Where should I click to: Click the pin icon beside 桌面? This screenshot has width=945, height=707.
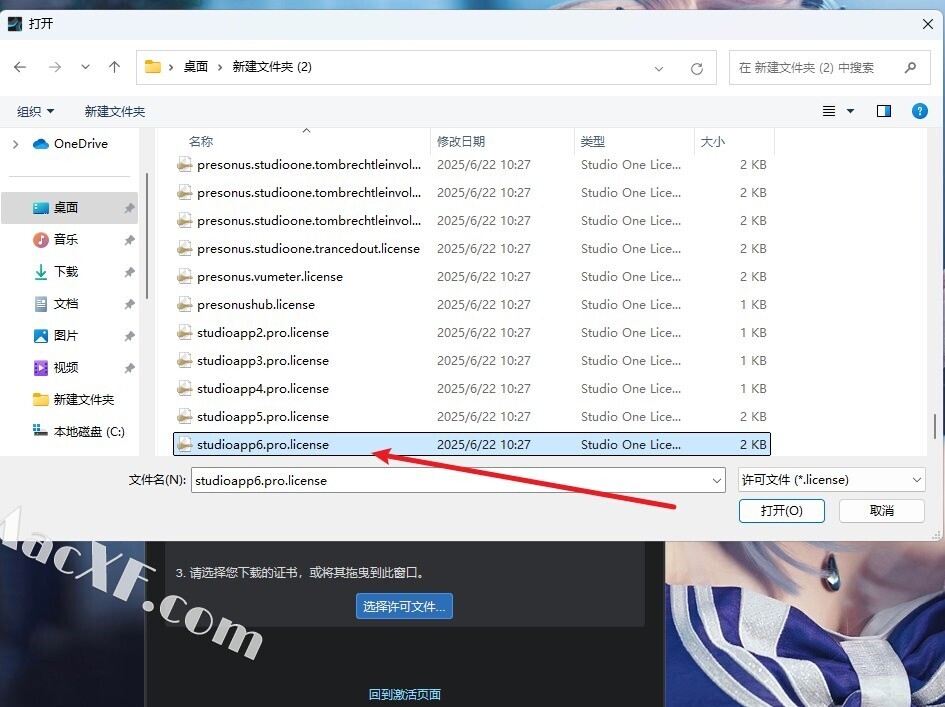click(x=129, y=209)
